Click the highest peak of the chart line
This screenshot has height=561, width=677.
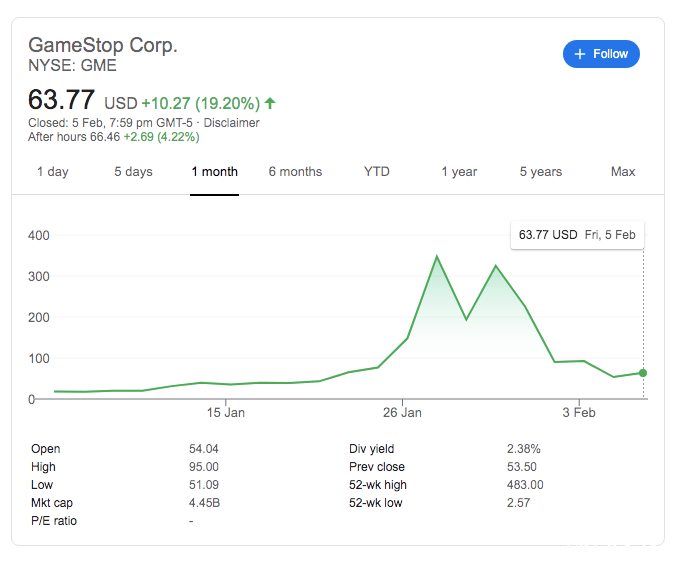[x=437, y=257]
